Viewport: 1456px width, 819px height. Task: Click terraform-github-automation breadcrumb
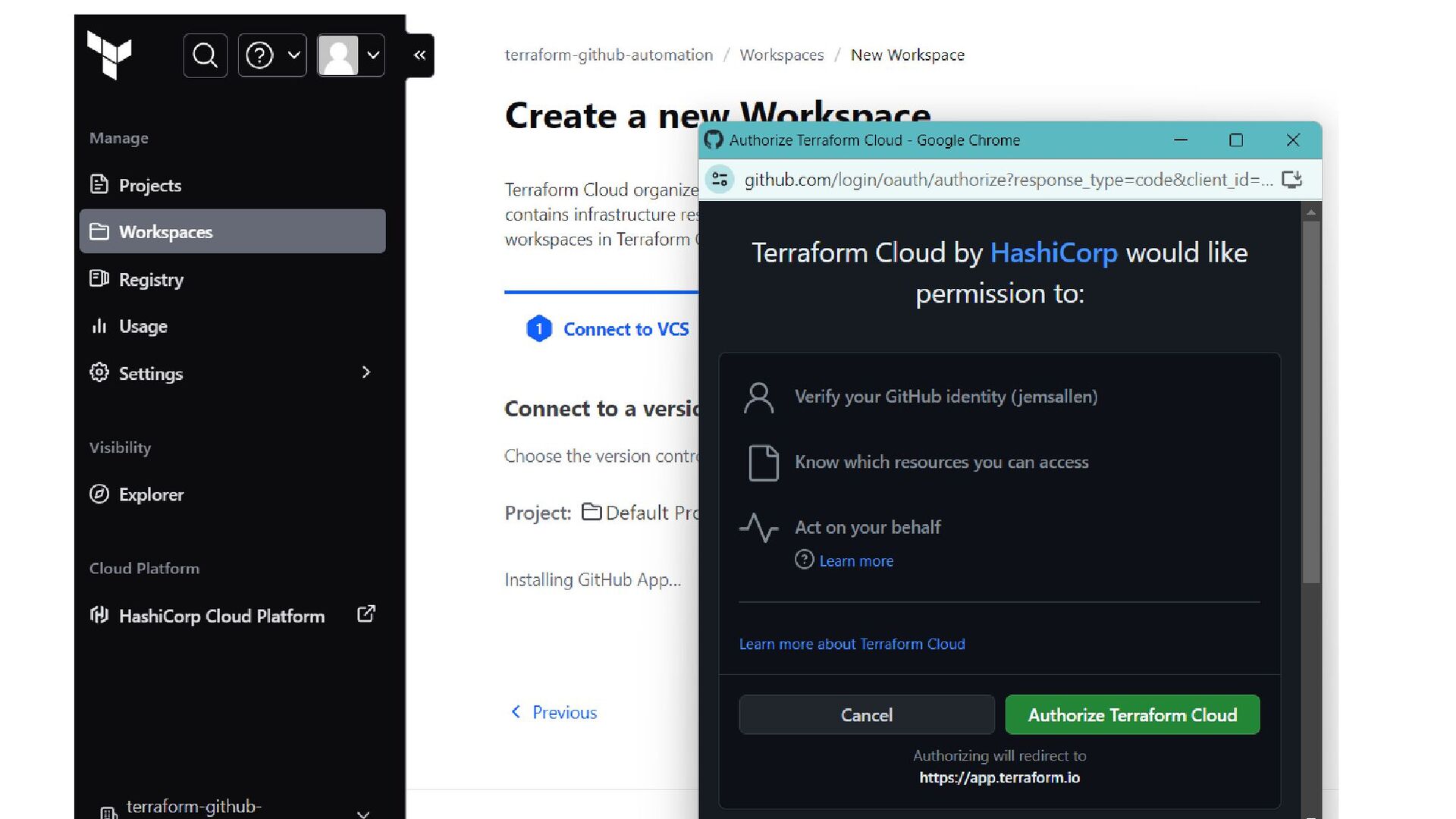pos(609,55)
